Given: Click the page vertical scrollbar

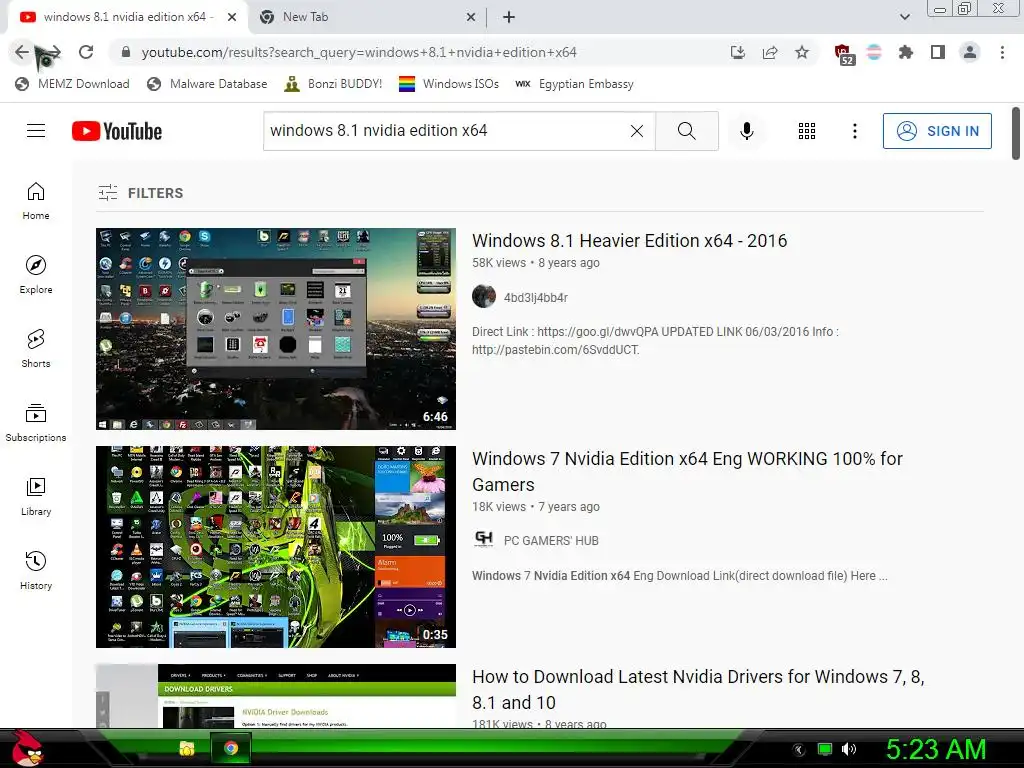Looking at the screenshot, I should click(1016, 133).
